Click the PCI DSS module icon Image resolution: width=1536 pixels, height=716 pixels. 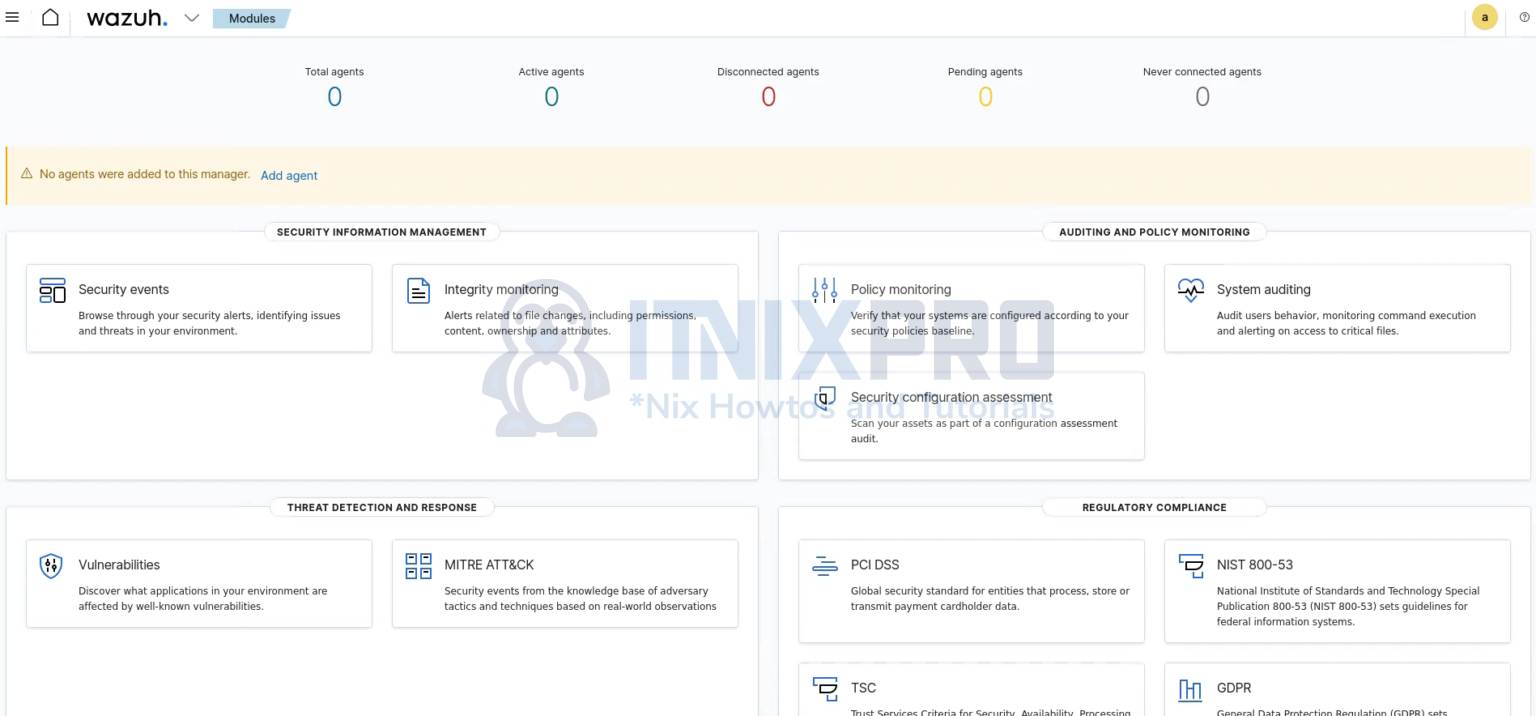tap(824, 565)
